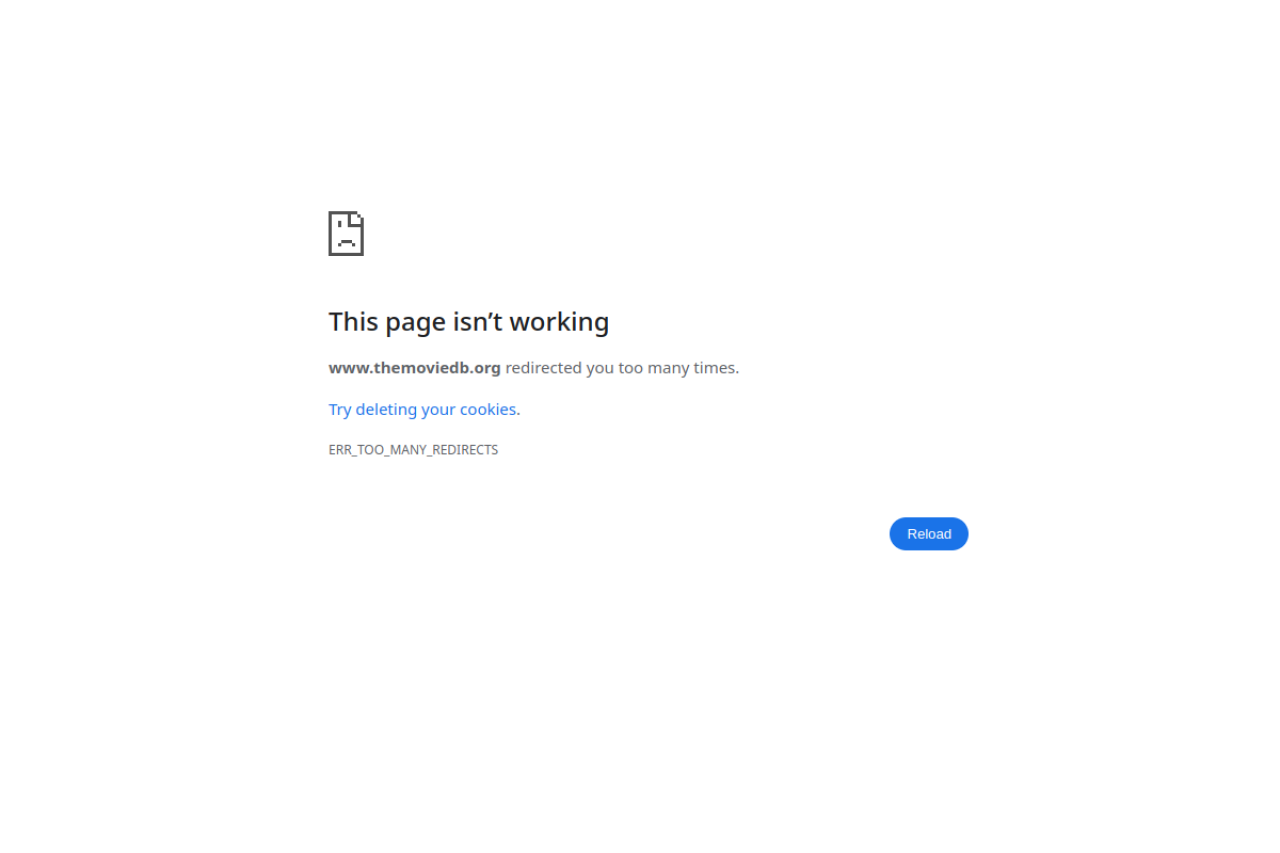Viewport: 1280px width, 853px height.
Task: Click the sad page error icon
Action: (x=346, y=234)
